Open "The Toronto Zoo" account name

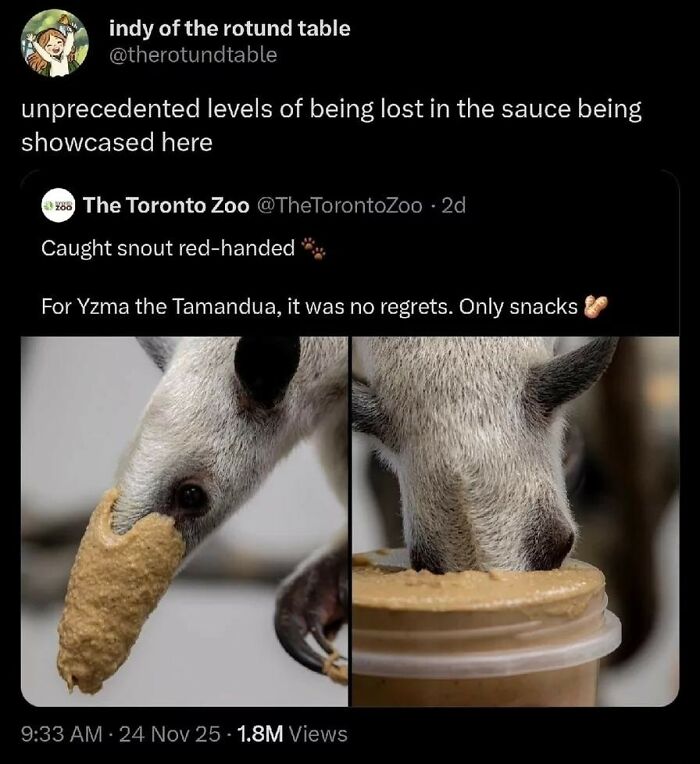(166, 206)
